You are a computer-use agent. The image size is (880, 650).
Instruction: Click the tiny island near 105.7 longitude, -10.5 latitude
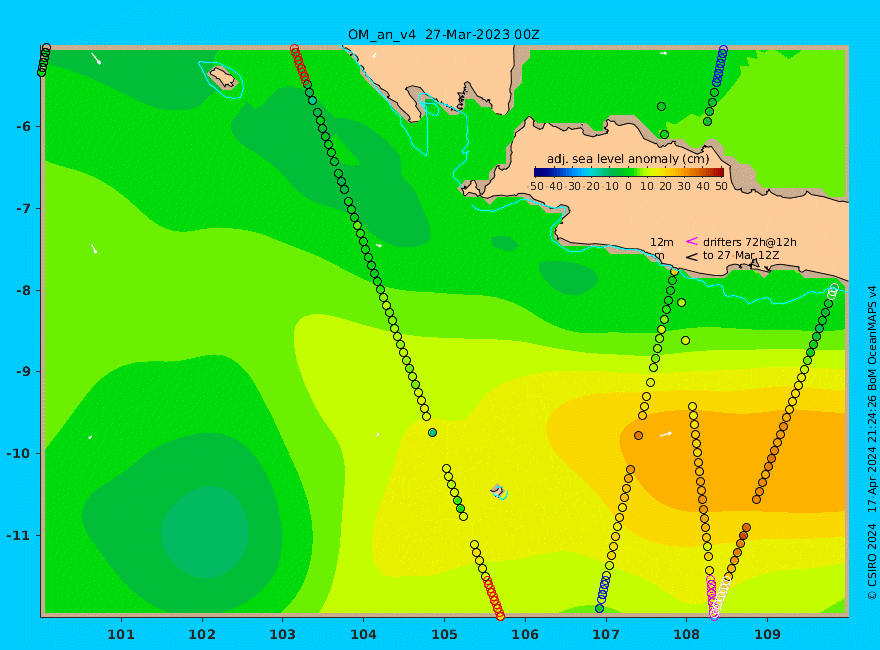(x=498, y=491)
